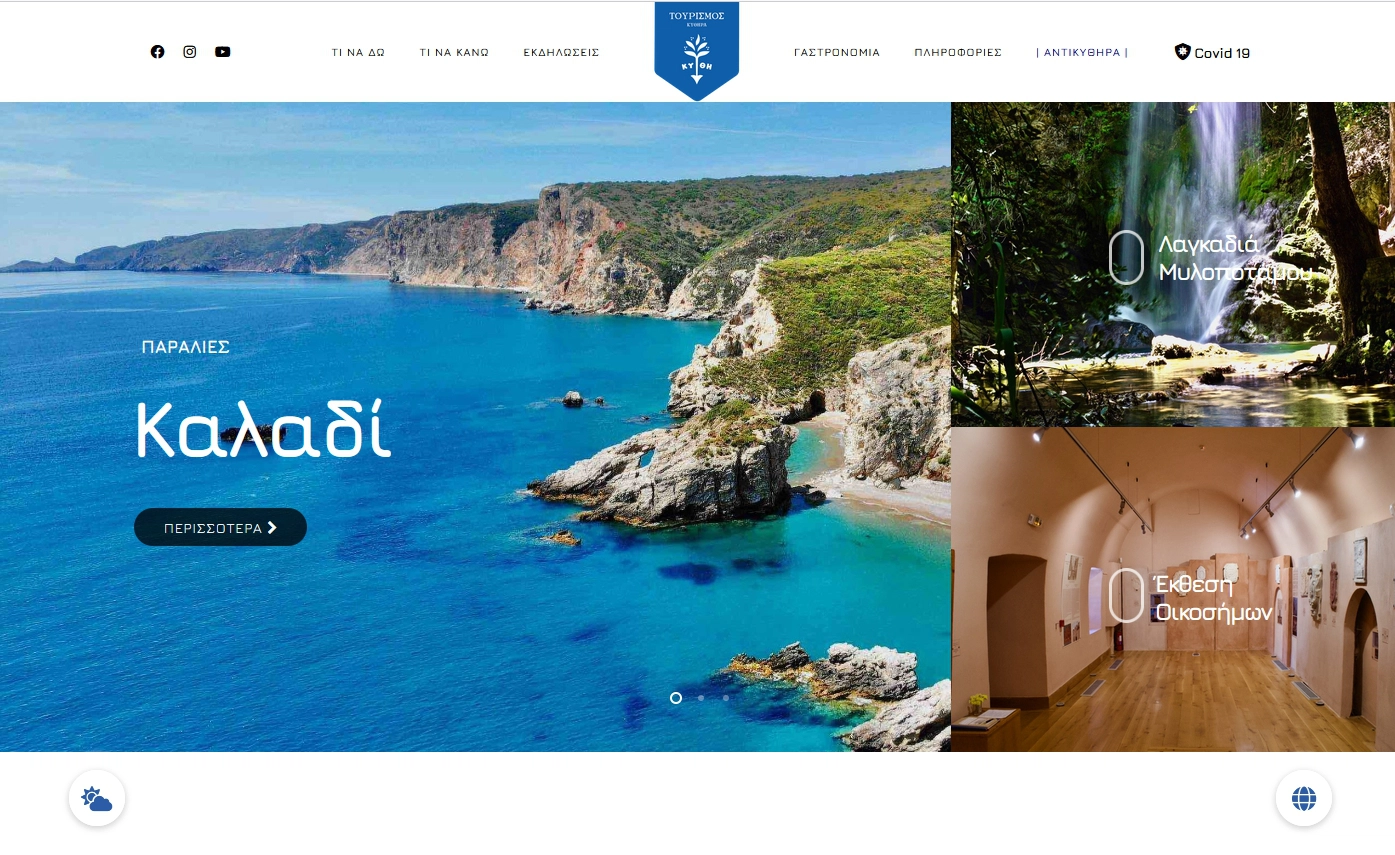Open the Λαγκαδιά Μυλοποτάμου waterfall tile
1395x855 pixels.
1173,264
